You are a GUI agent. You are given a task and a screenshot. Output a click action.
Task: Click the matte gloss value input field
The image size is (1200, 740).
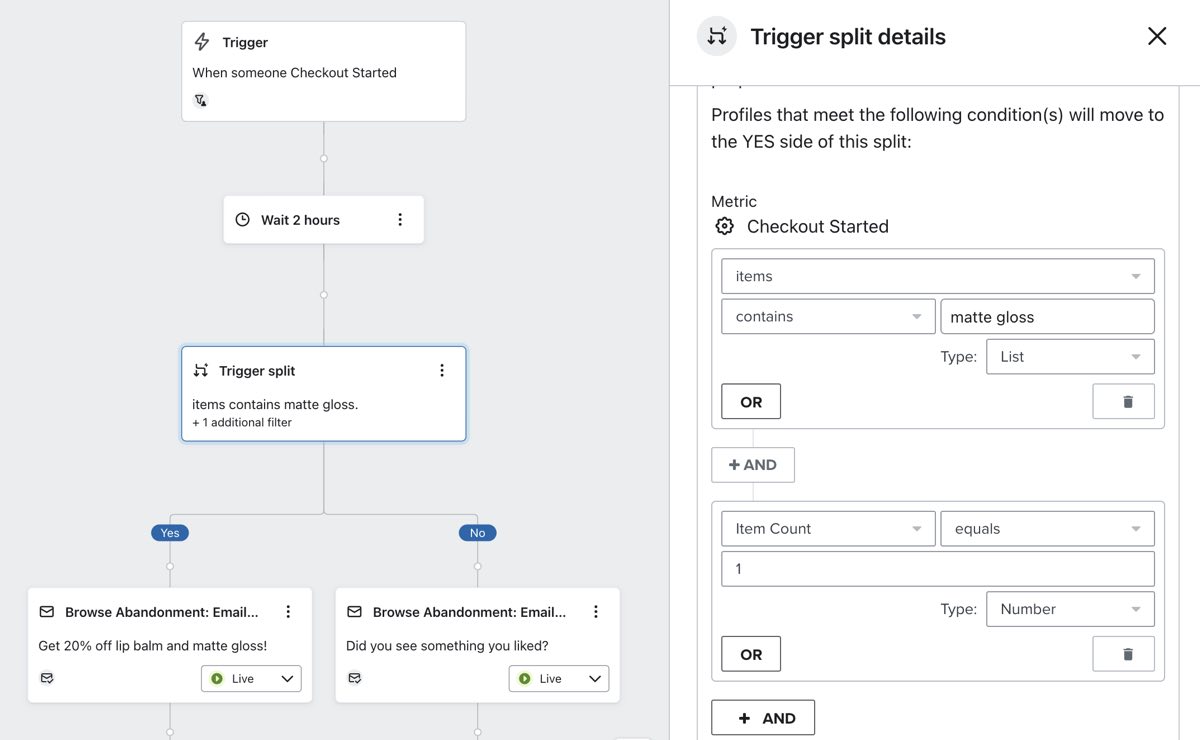(x=1047, y=316)
